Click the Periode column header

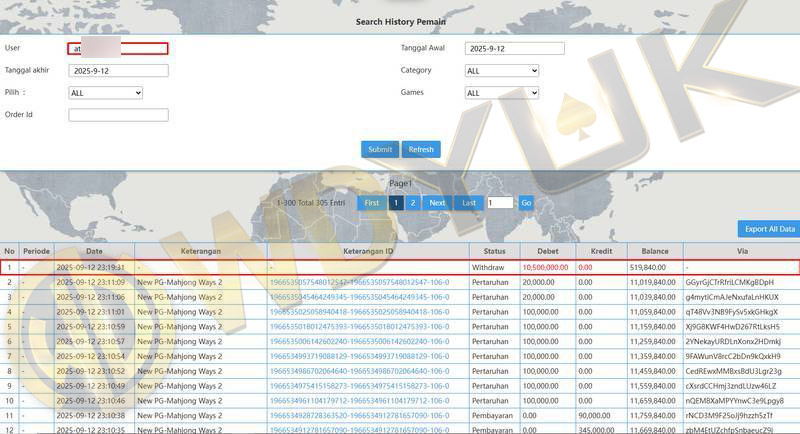click(36, 251)
